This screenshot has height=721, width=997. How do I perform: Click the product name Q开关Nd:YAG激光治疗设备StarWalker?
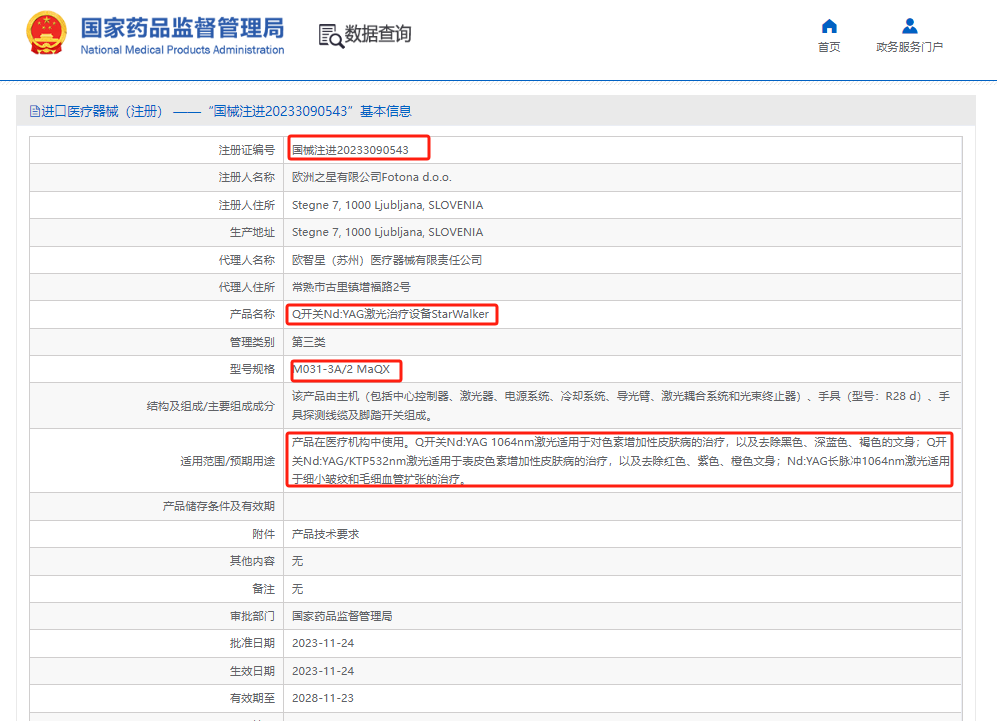click(x=390, y=314)
